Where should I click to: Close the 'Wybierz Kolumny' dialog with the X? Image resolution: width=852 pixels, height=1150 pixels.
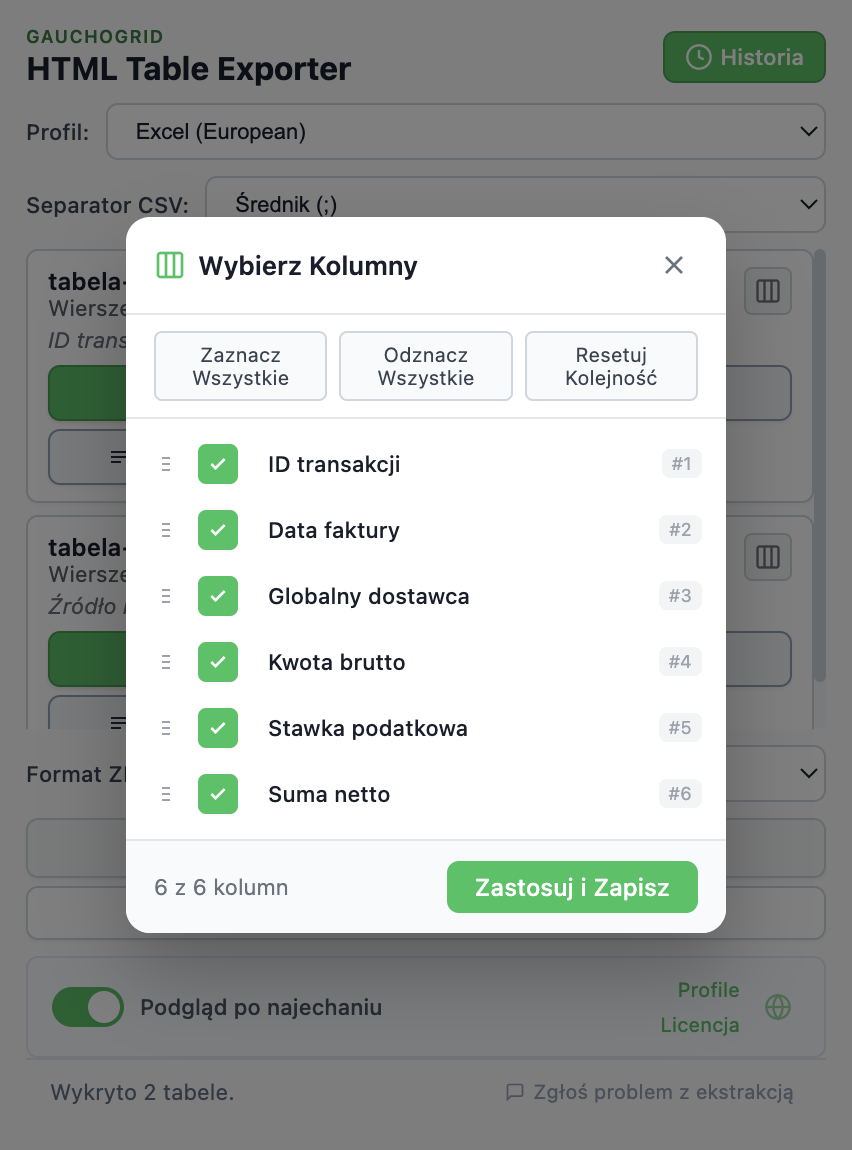[673, 265]
